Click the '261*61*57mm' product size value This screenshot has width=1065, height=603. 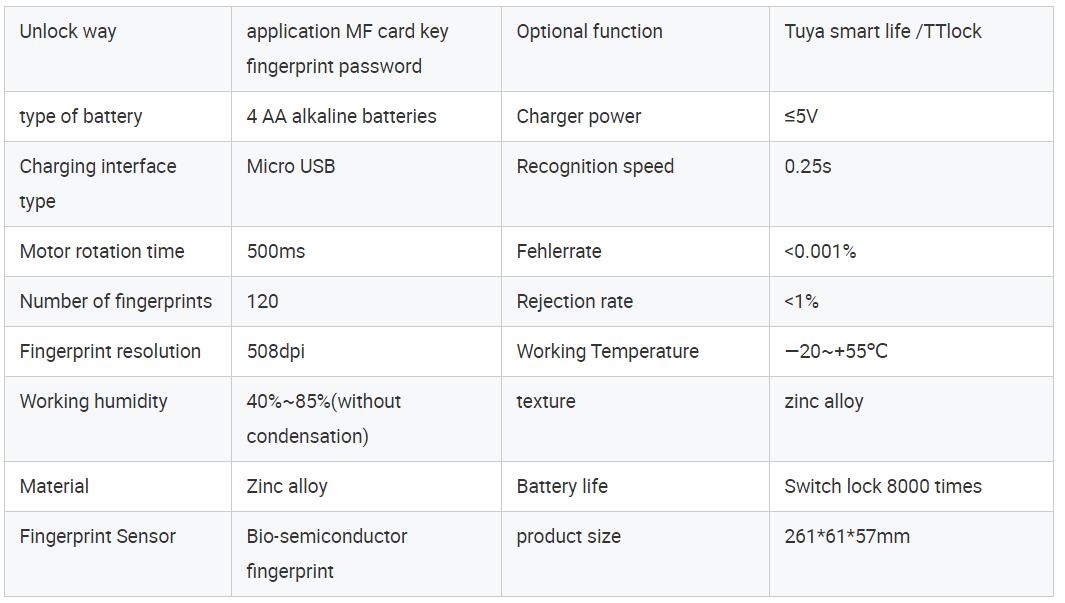coord(847,536)
